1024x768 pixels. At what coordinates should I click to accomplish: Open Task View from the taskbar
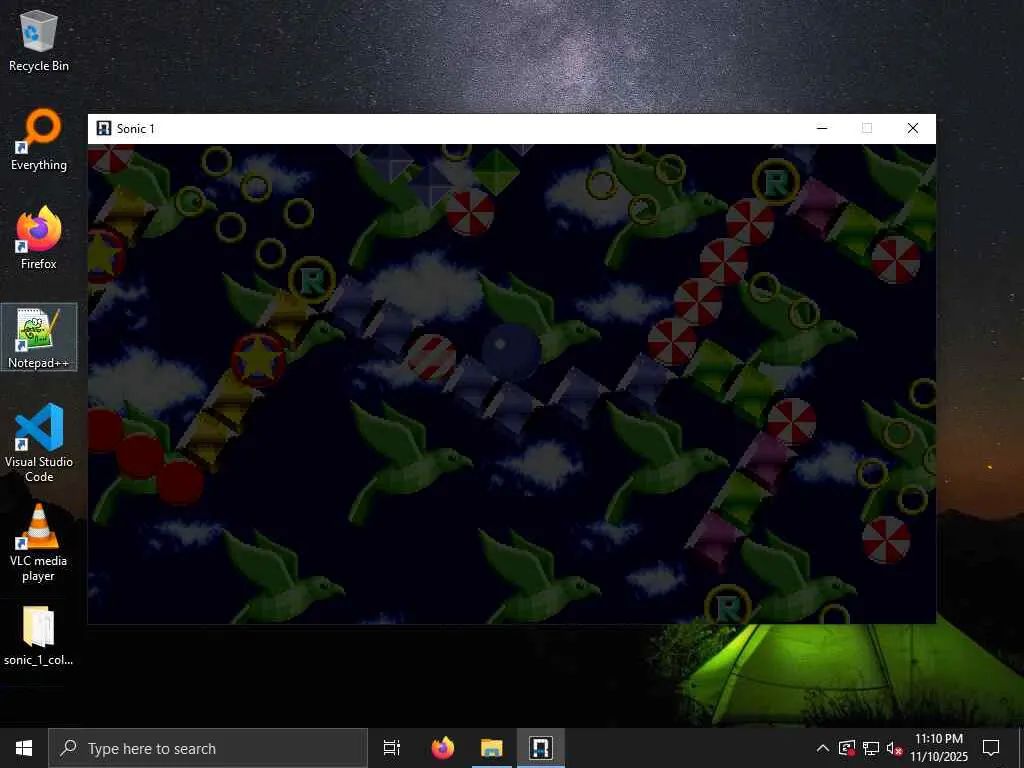tap(392, 748)
